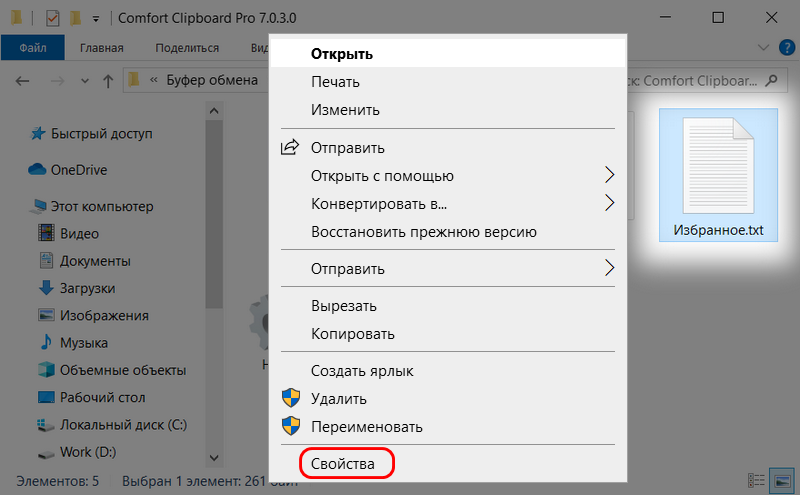
Task: Click the Forward navigation arrow
Action: coord(57,81)
